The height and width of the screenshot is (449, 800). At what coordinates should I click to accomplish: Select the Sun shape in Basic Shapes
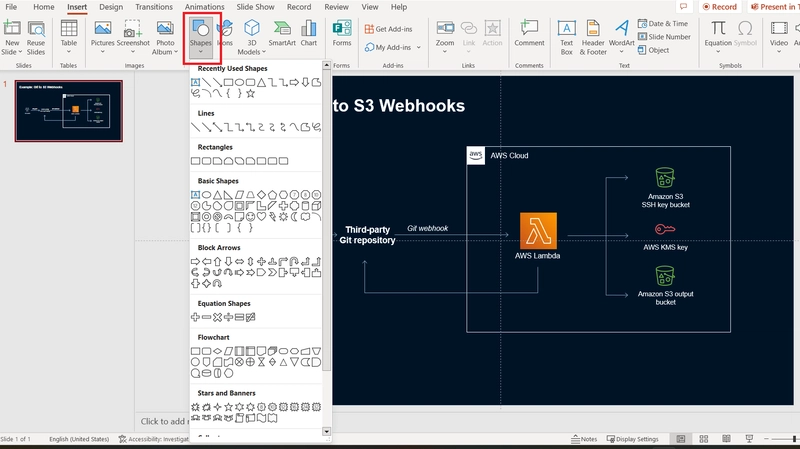click(283, 217)
